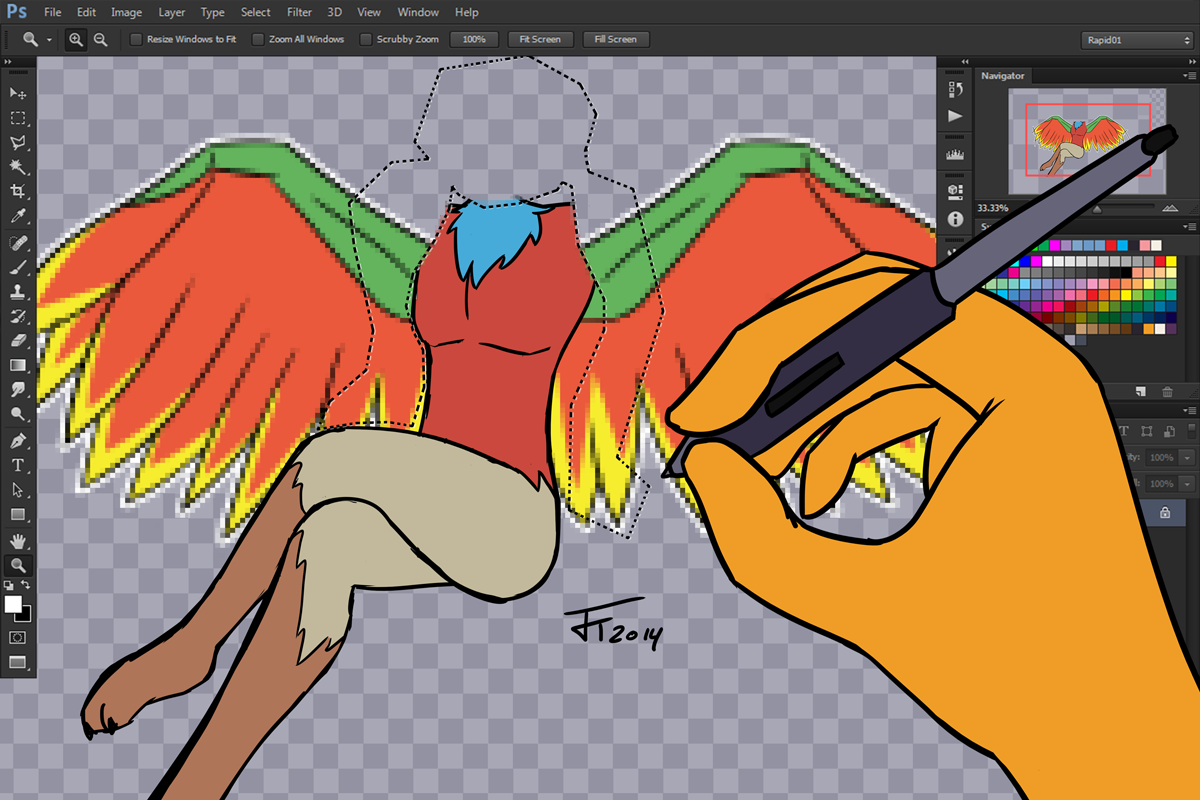Viewport: 1200px width, 800px height.
Task: Open the layer Fill dropdown arrow
Action: pyautogui.click(x=1186, y=483)
